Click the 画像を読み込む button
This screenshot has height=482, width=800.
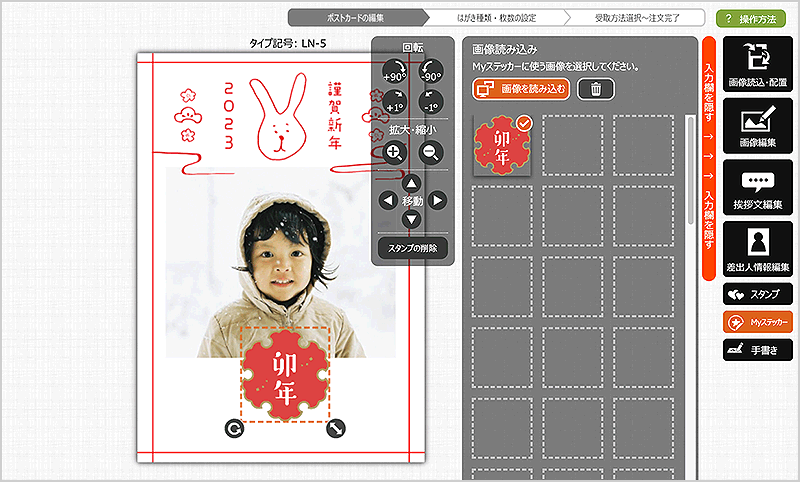point(521,89)
